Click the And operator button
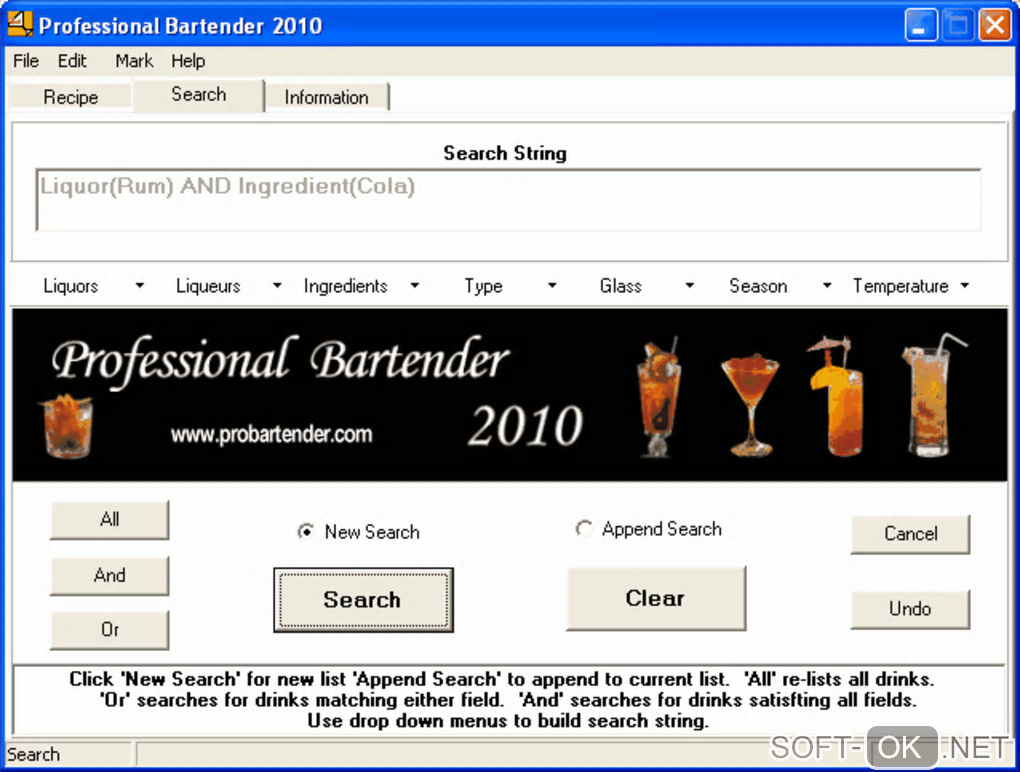1020x772 pixels. click(x=109, y=575)
